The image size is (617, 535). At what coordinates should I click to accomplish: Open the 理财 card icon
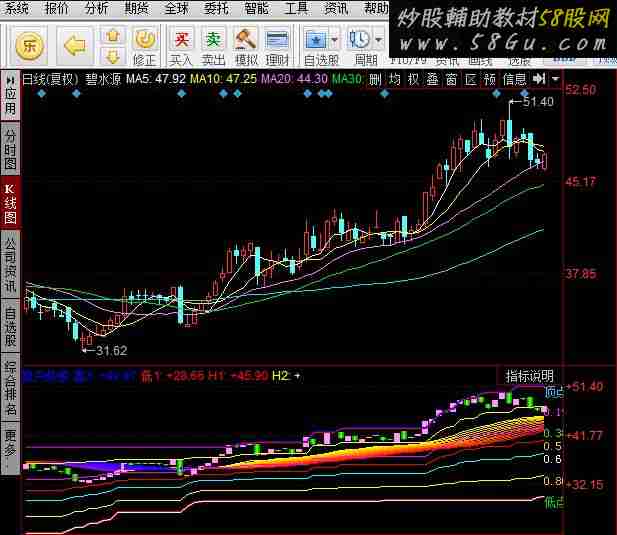[x=277, y=46]
